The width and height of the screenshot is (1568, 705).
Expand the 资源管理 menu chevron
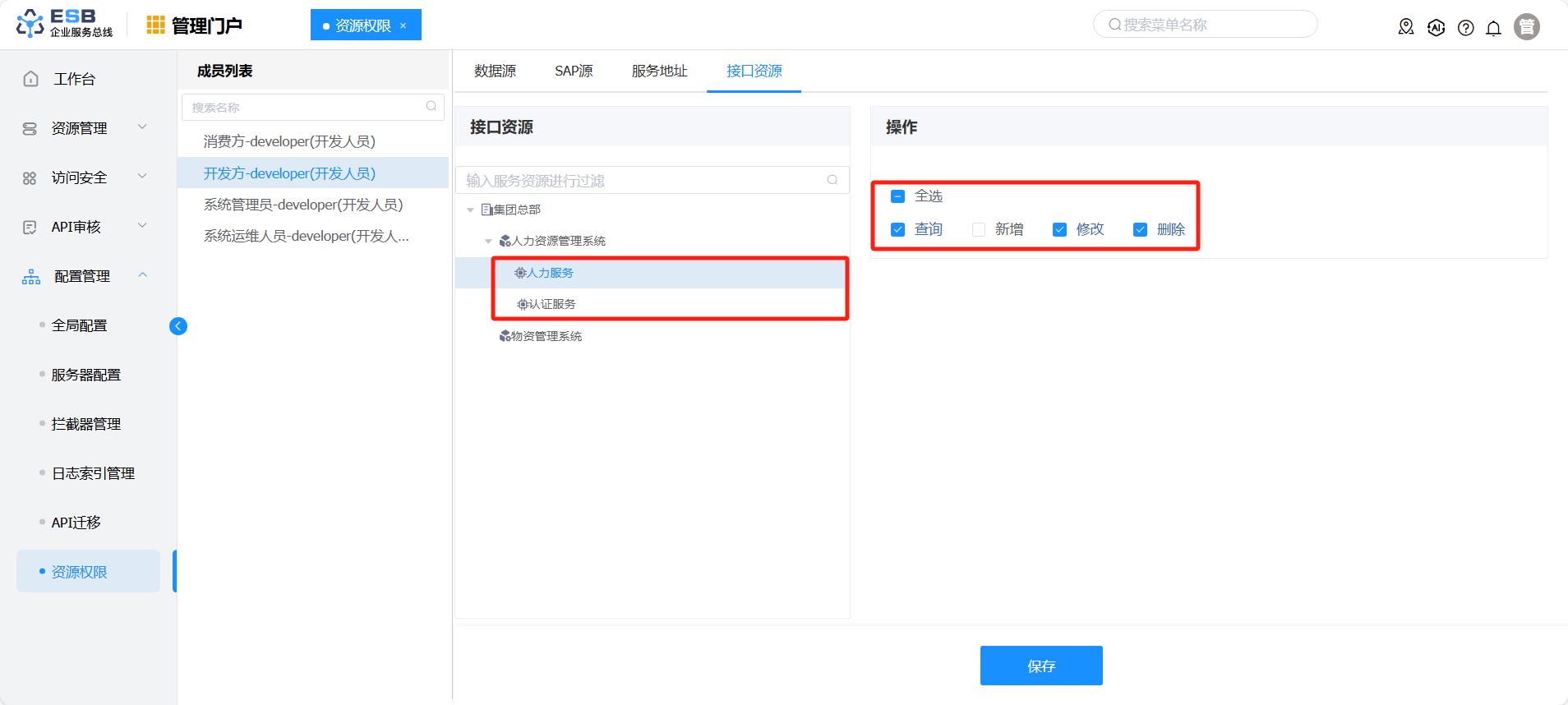click(x=142, y=127)
